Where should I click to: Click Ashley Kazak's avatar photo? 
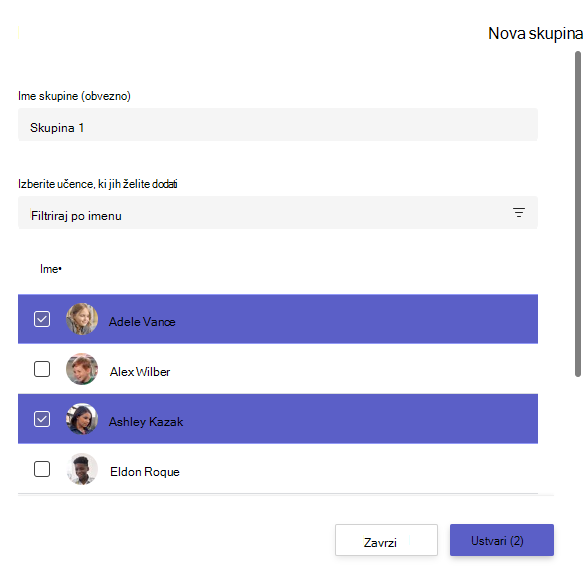pyautogui.click(x=82, y=419)
